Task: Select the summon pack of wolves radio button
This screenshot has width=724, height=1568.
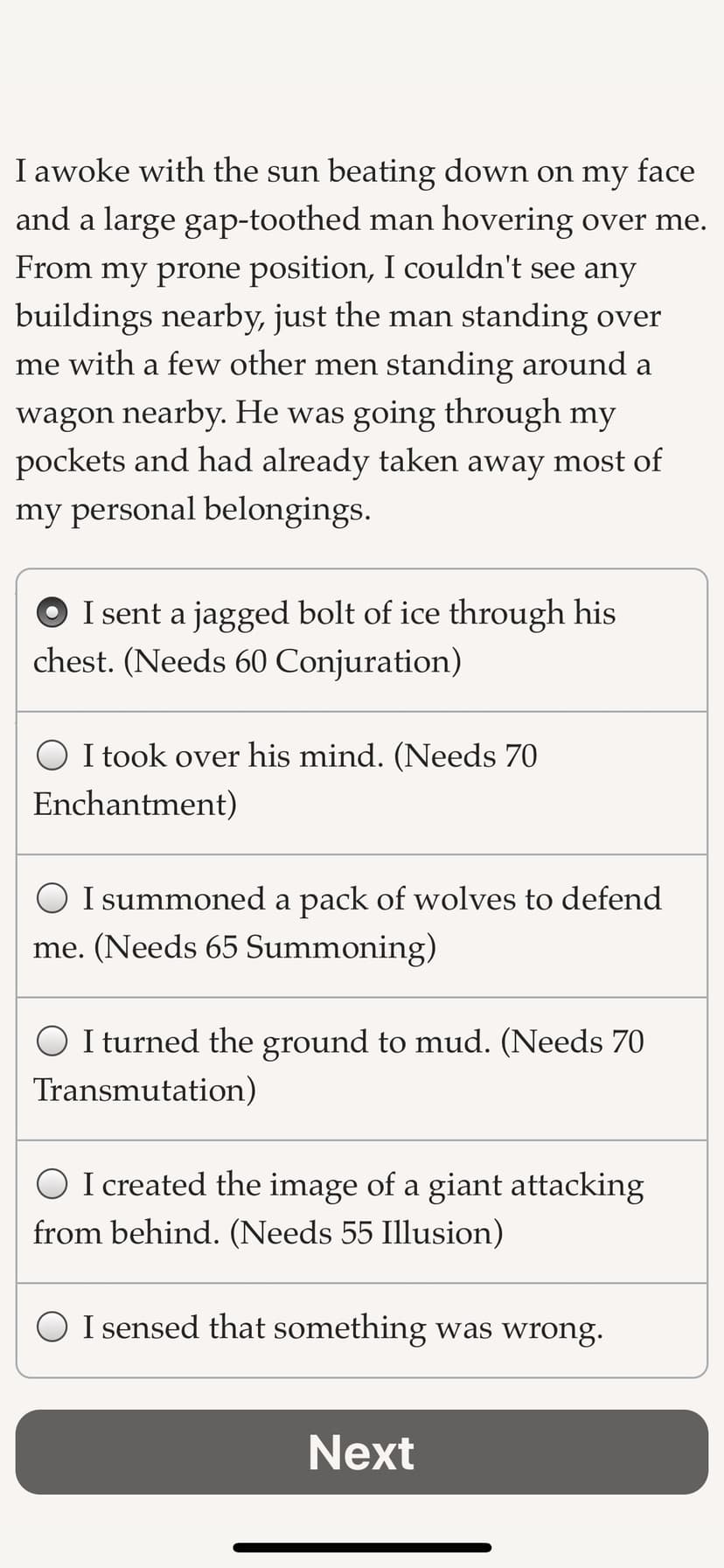Action: point(52,898)
